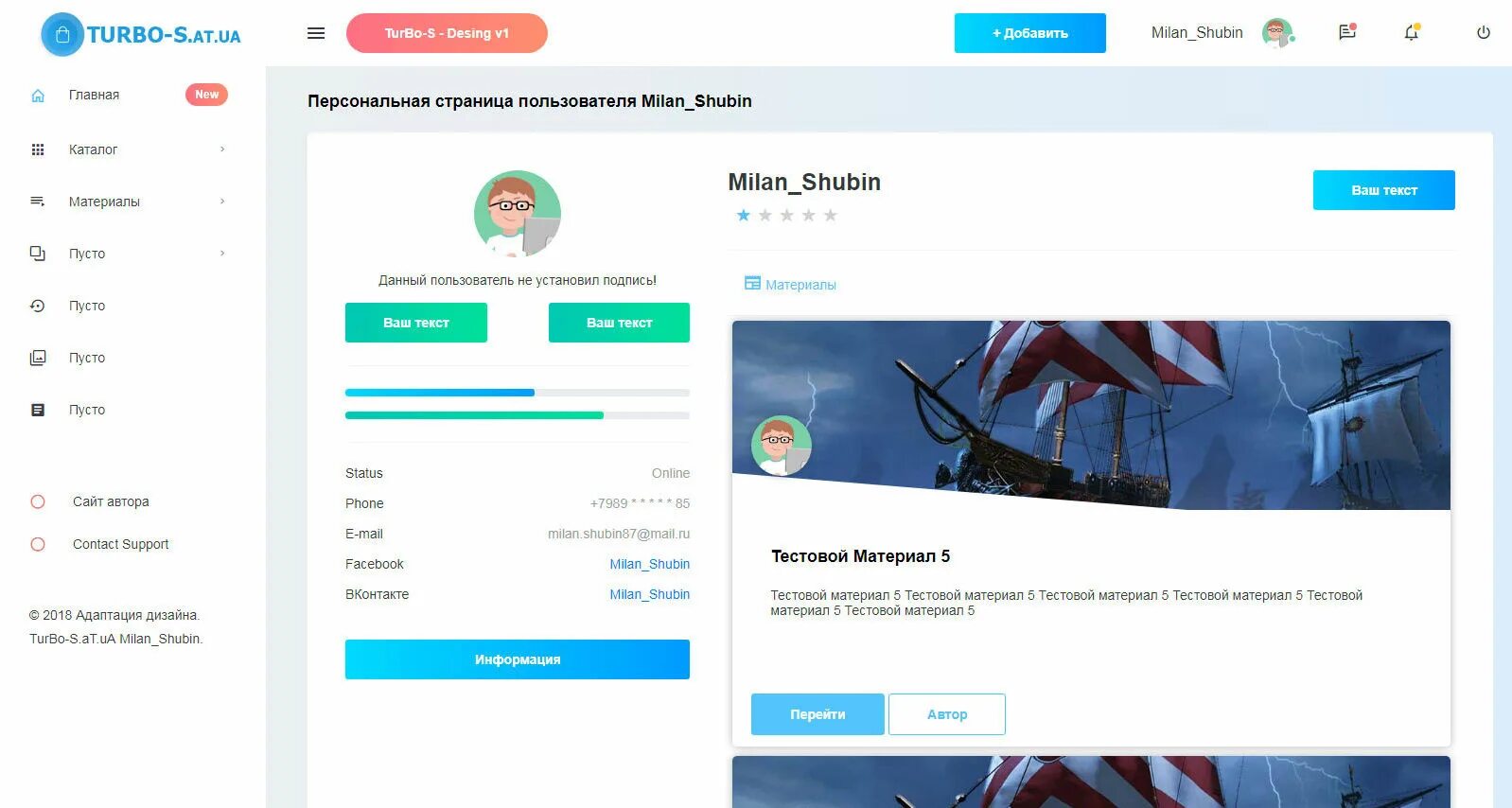Open the Facebook Milan_Shubin link
The width and height of the screenshot is (1512, 808).
pyautogui.click(x=649, y=564)
